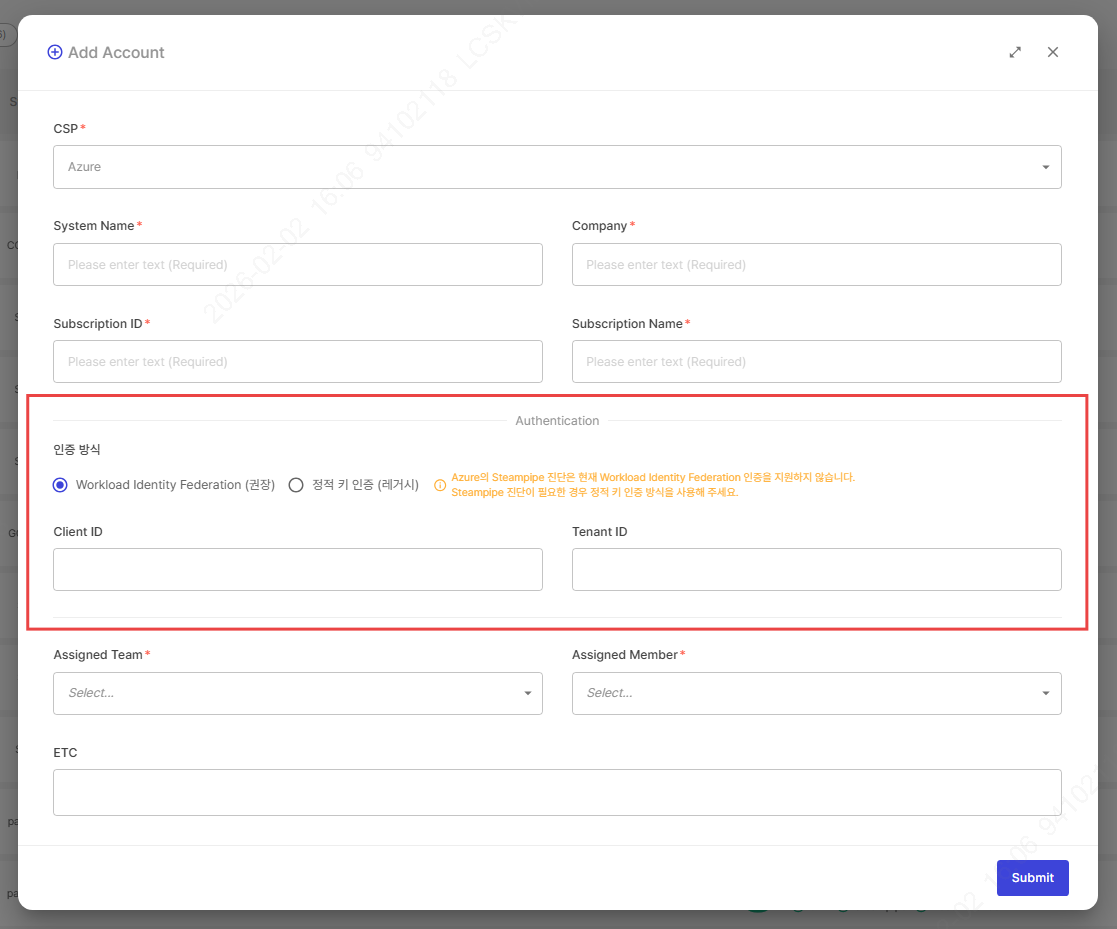Click the Client ID input field
This screenshot has height=929, width=1117.
[297, 570]
